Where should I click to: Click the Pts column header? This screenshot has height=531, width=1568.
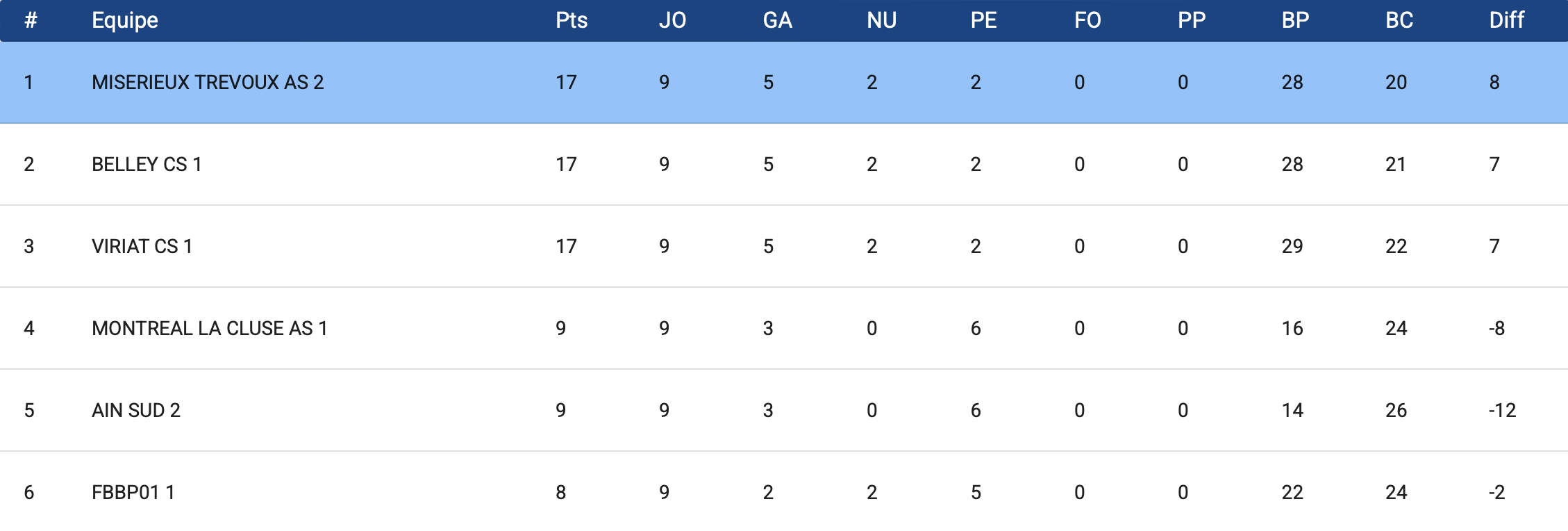[572, 20]
